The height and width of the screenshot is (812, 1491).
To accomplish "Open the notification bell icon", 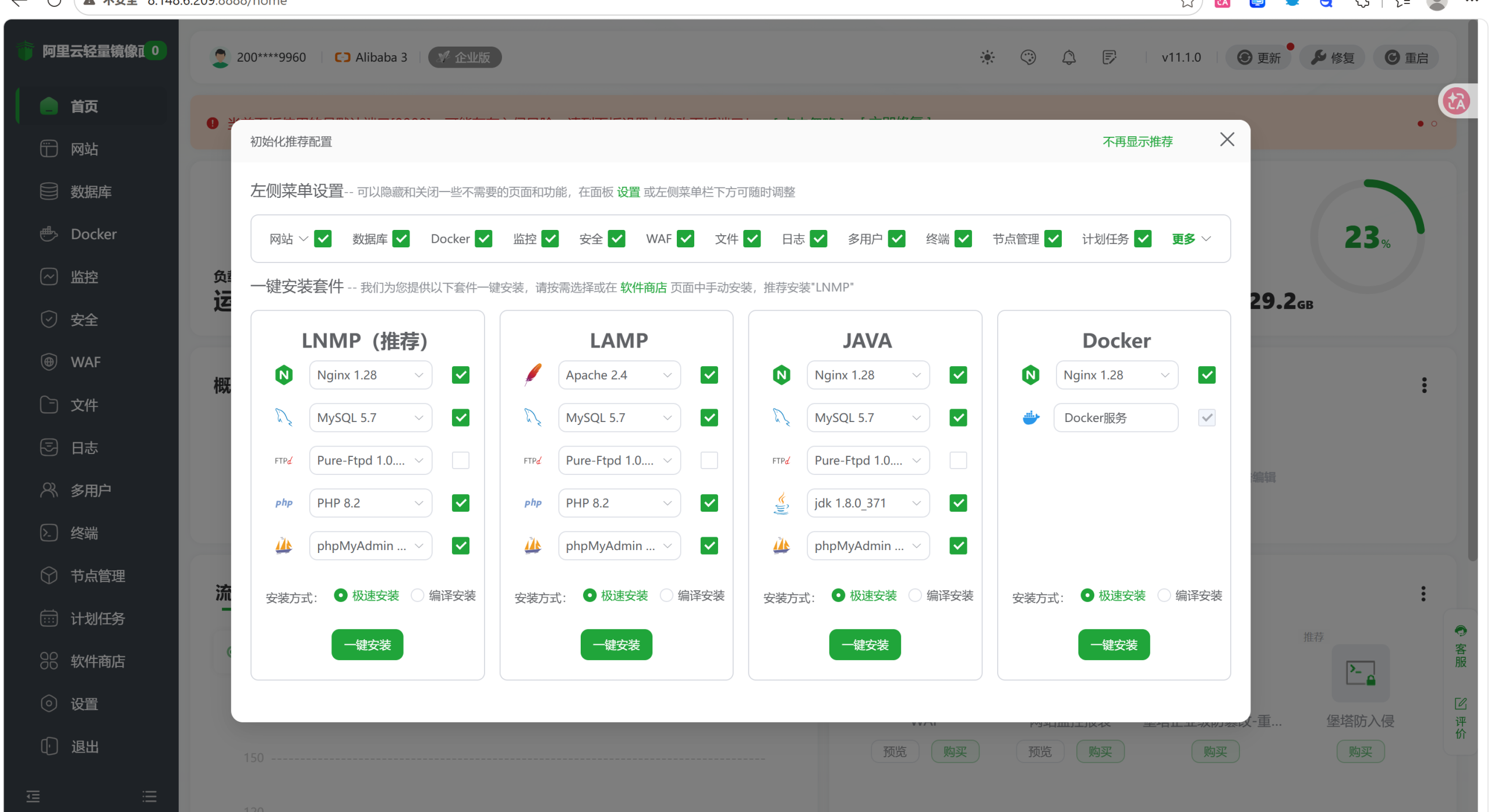I will pos(1069,57).
